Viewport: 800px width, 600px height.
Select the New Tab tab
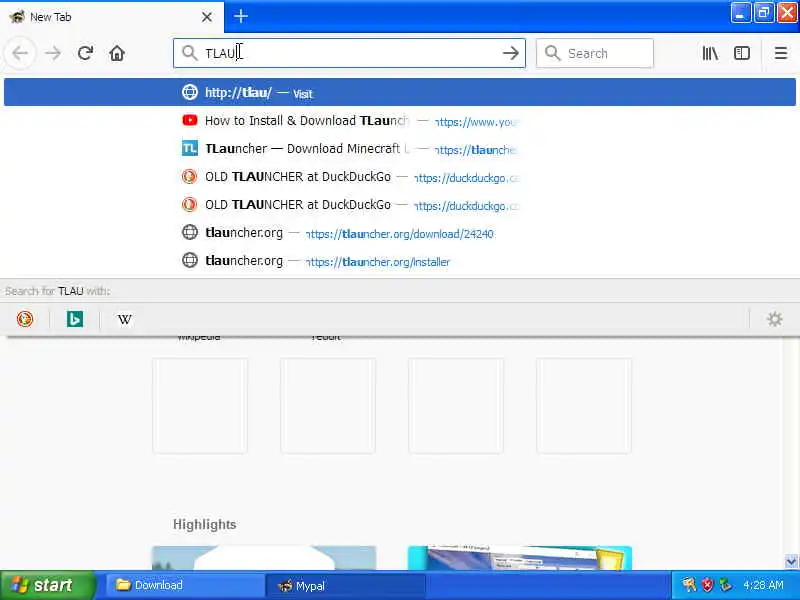pos(112,17)
